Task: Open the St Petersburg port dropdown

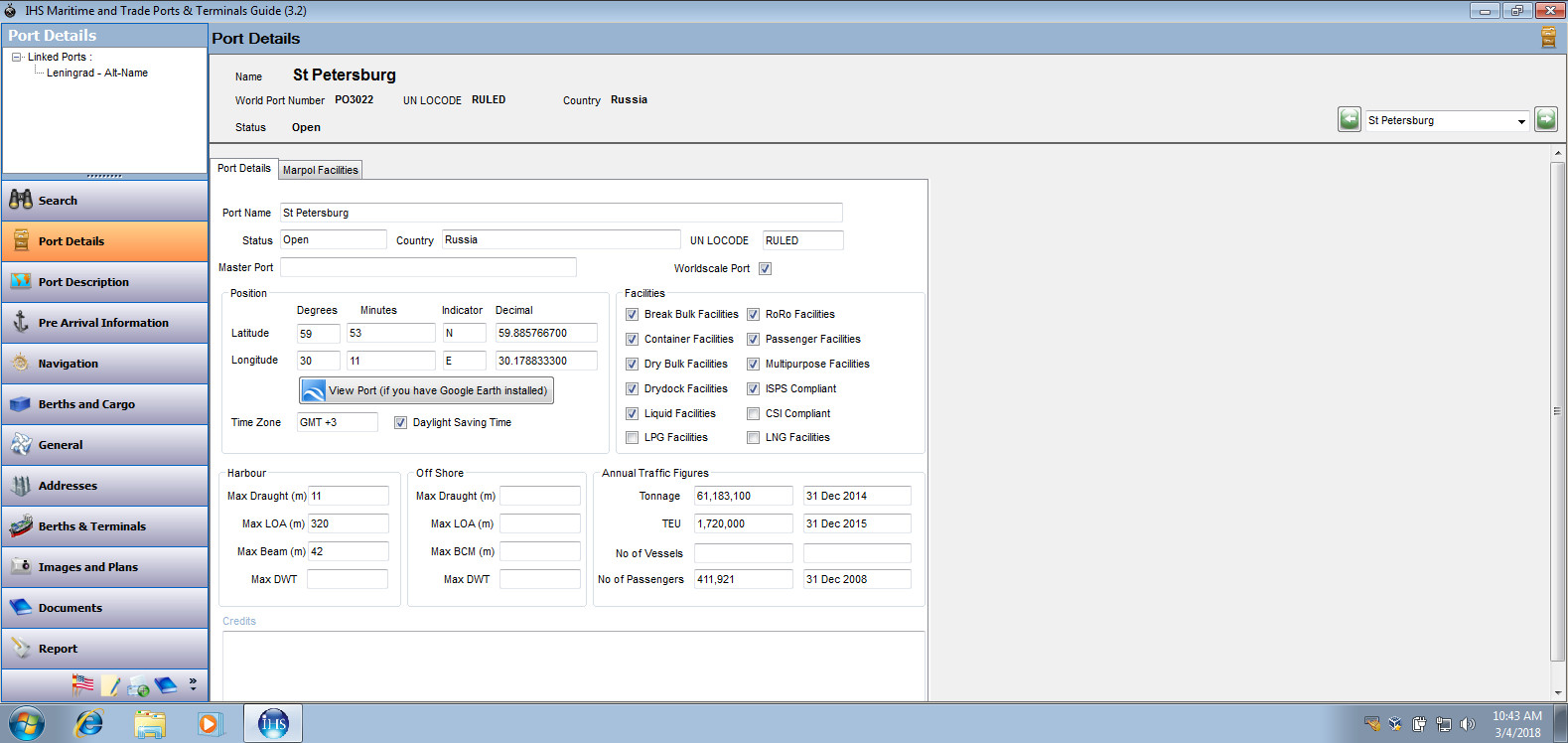Action: tap(1520, 121)
